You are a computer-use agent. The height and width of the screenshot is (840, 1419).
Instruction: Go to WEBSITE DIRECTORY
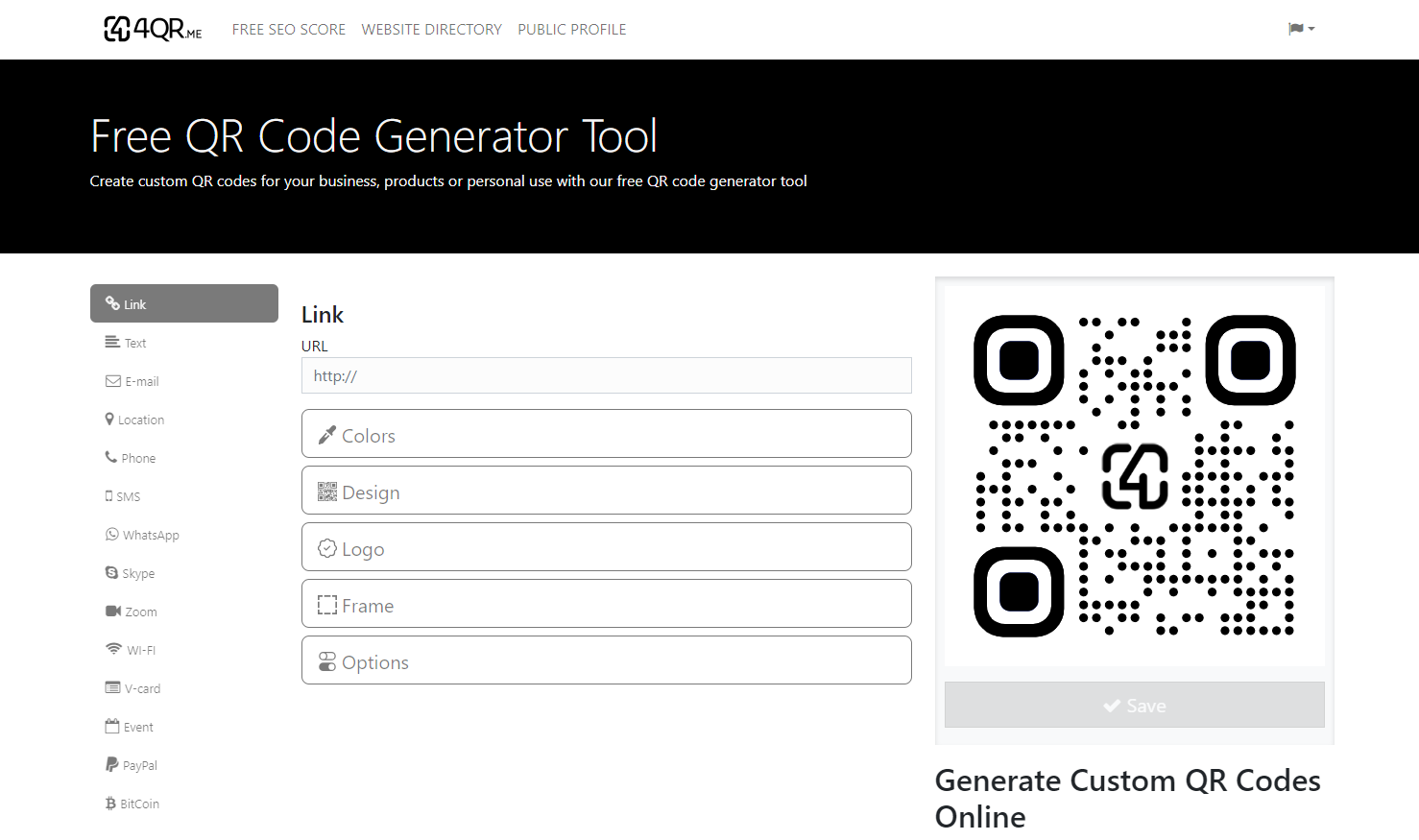tap(432, 30)
